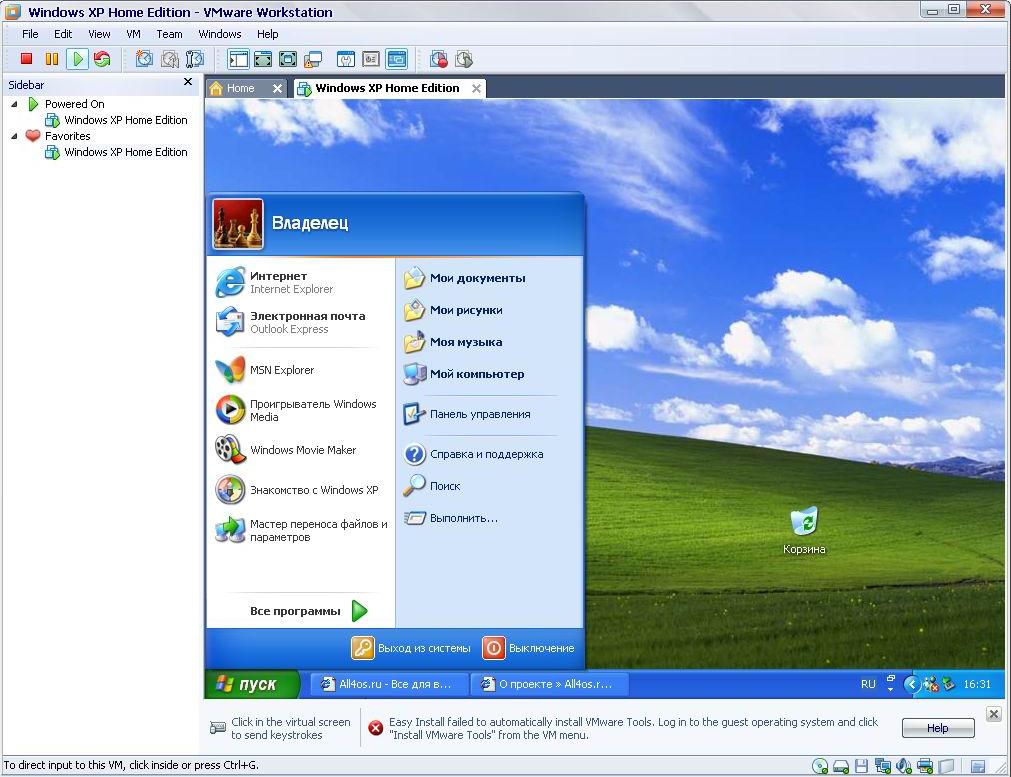Image resolution: width=1011 pixels, height=777 pixels.
Task: Collapse the Powered On tree group
Action: click(x=14, y=104)
